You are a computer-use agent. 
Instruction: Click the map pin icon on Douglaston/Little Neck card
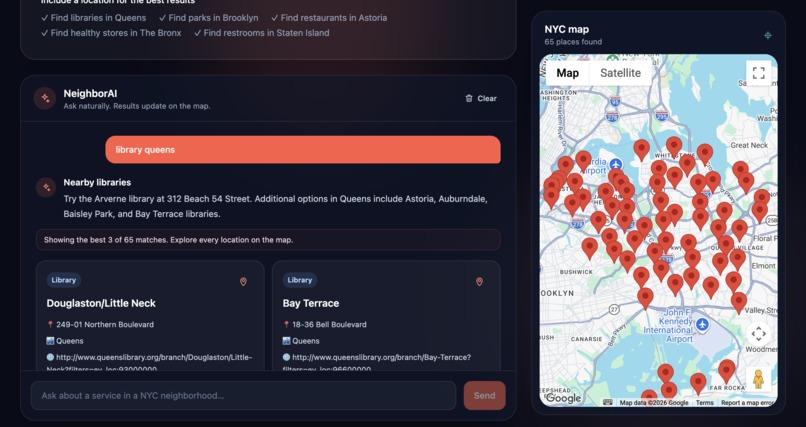pyautogui.click(x=243, y=282)
